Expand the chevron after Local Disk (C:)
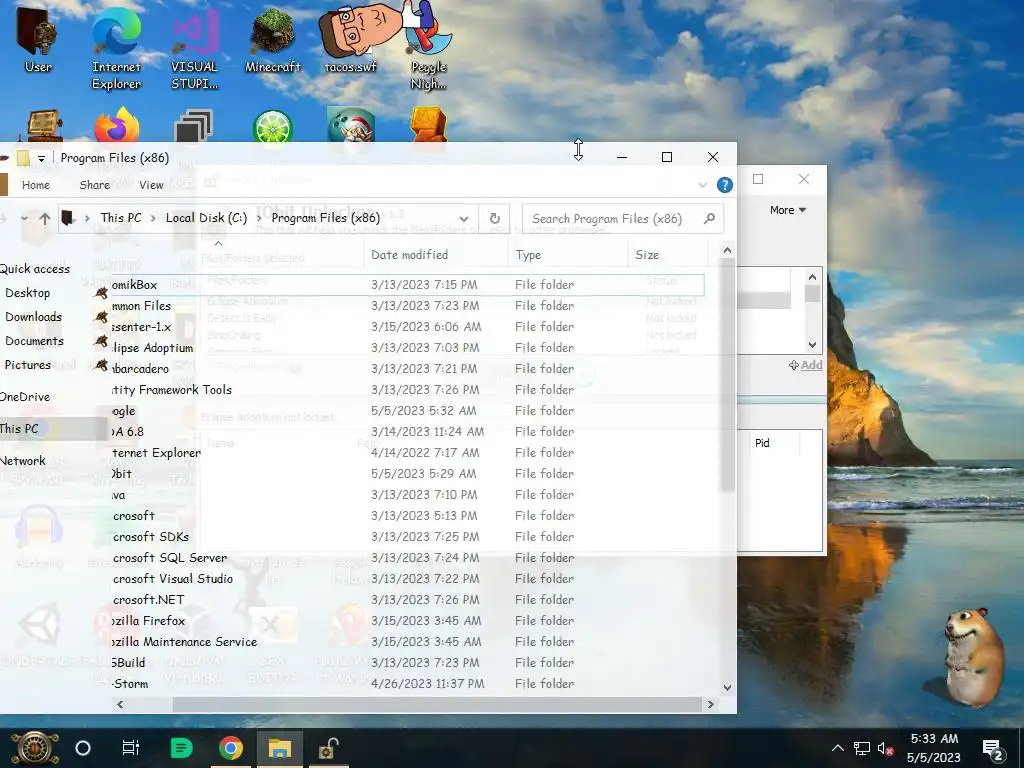The height and width of the screenshot is (768, 1024). click(x=259, y=219)
